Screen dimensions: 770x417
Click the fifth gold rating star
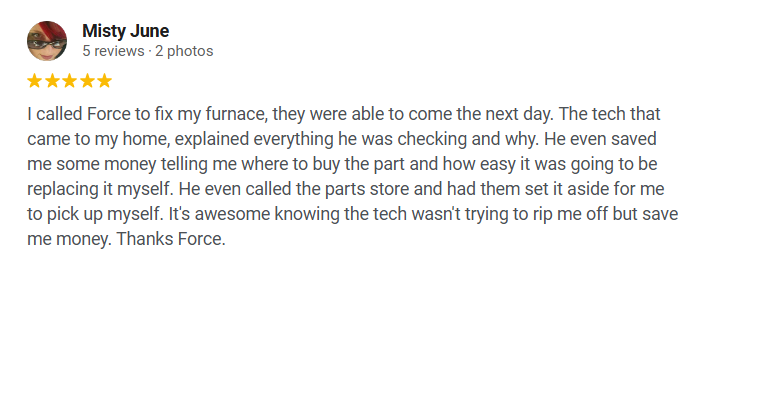coord(105,81)
